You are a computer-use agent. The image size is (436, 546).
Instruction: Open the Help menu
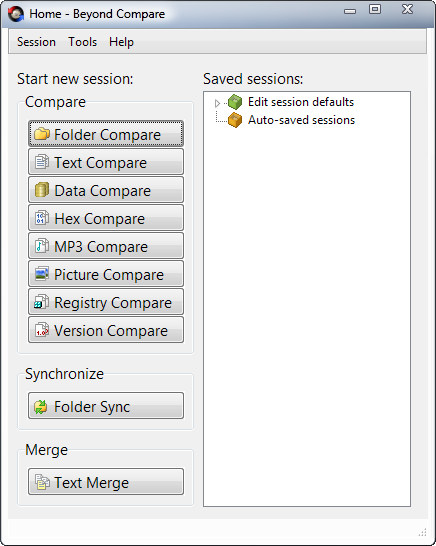(121, 42)
